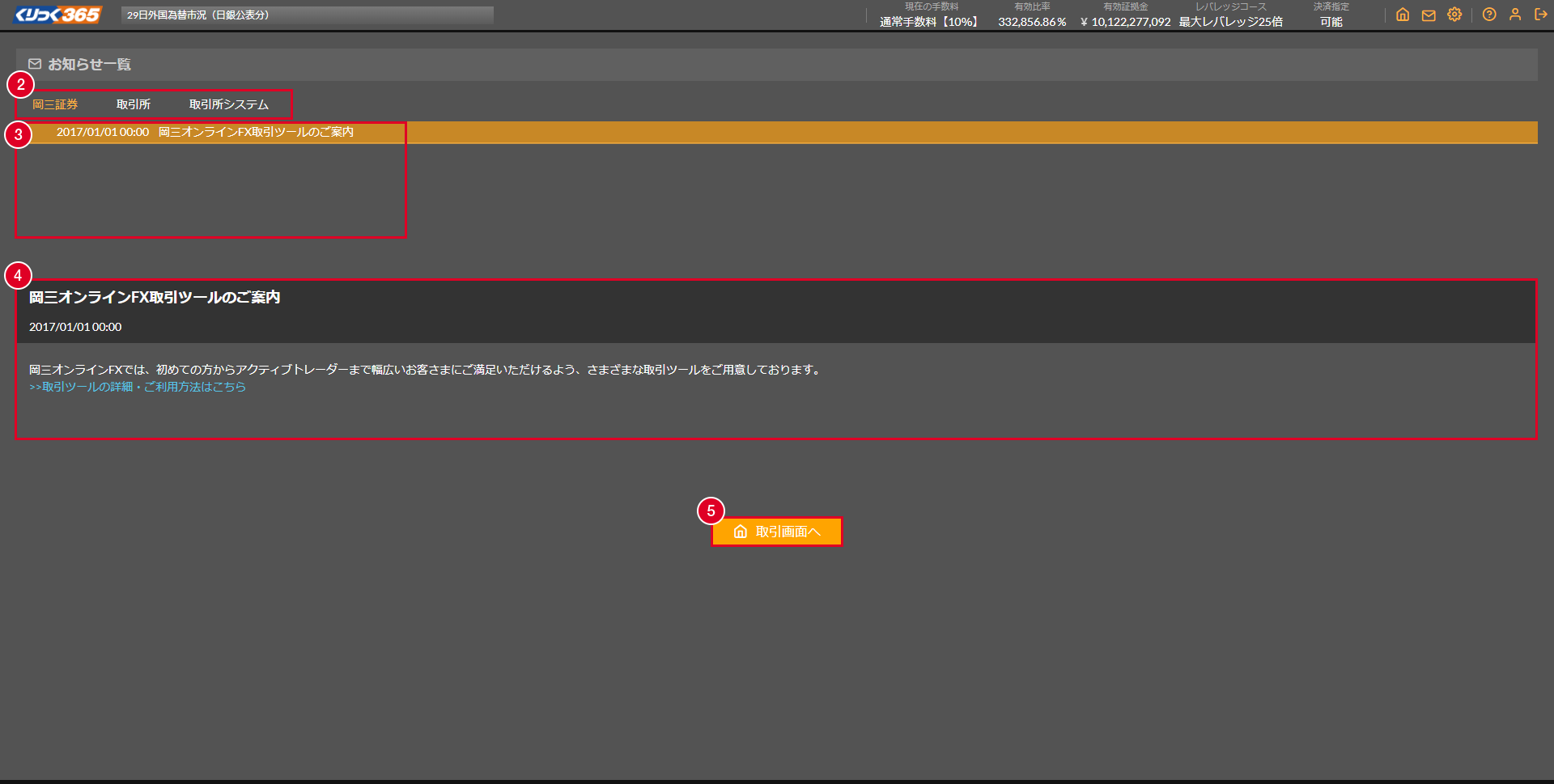The width and height of the screenshot is (1554, 784).
Task: Click the 29日外国為替市況 news ticker
Action: pos(308,15)
